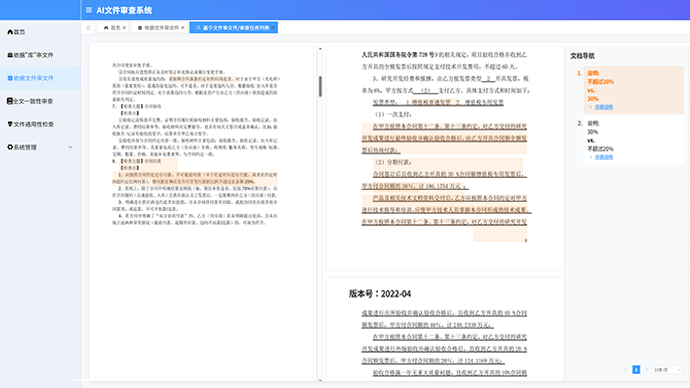
Task: Click highlighted clause 1 in left document
Action: click(x=195, y=178)
